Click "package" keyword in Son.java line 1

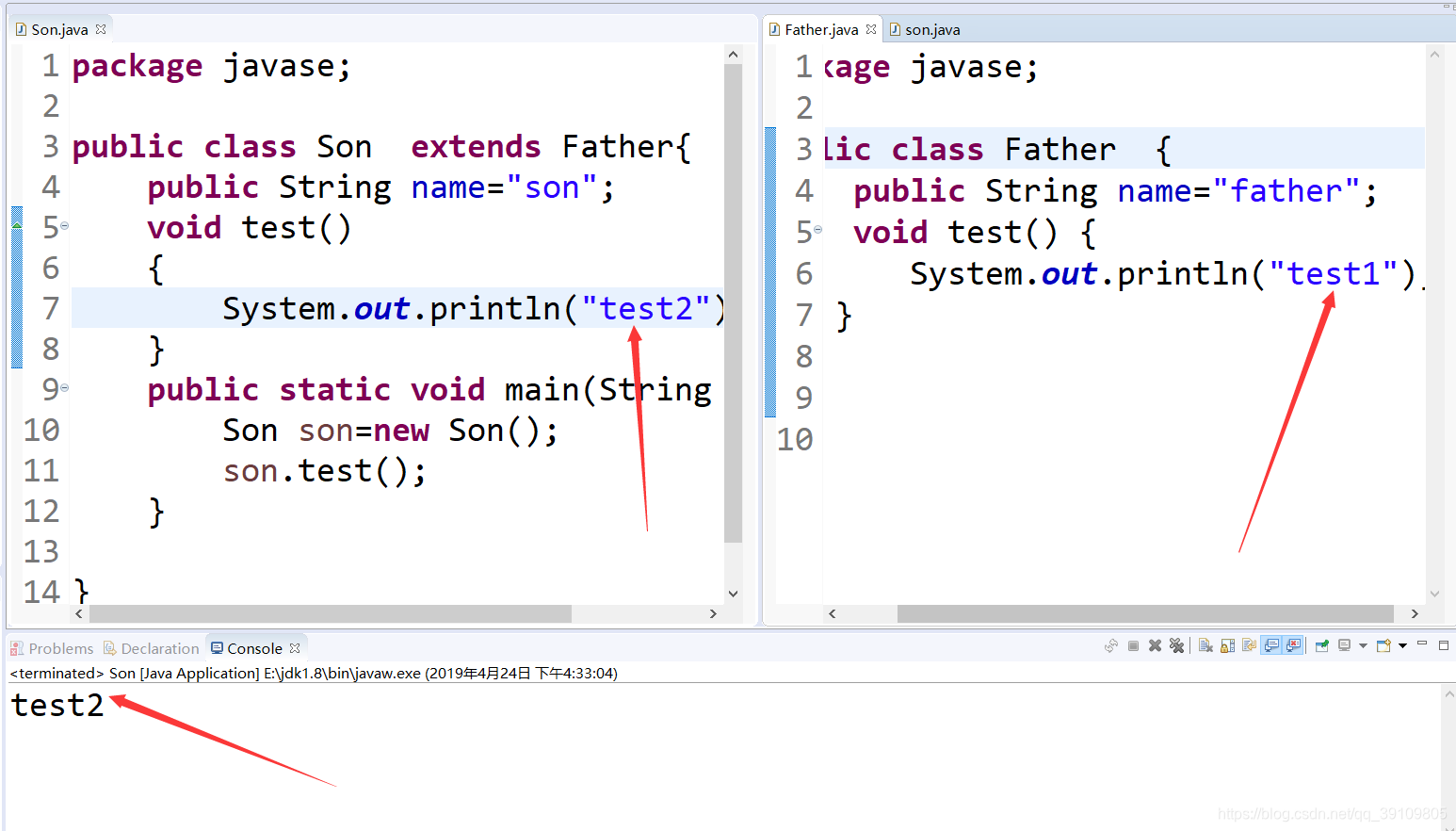point(138,67)
